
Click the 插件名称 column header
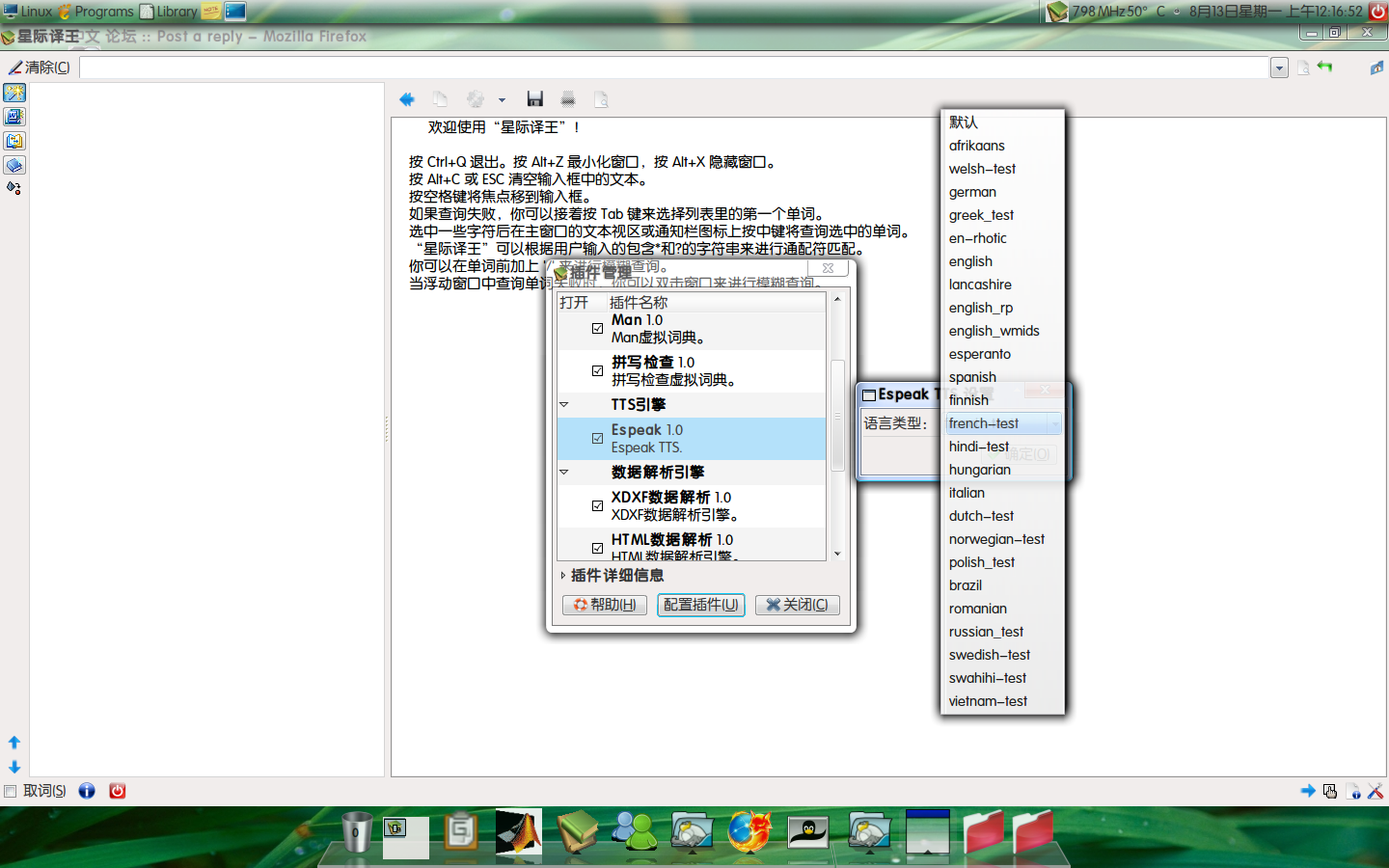pyautogui.click(x=716, y=303)
